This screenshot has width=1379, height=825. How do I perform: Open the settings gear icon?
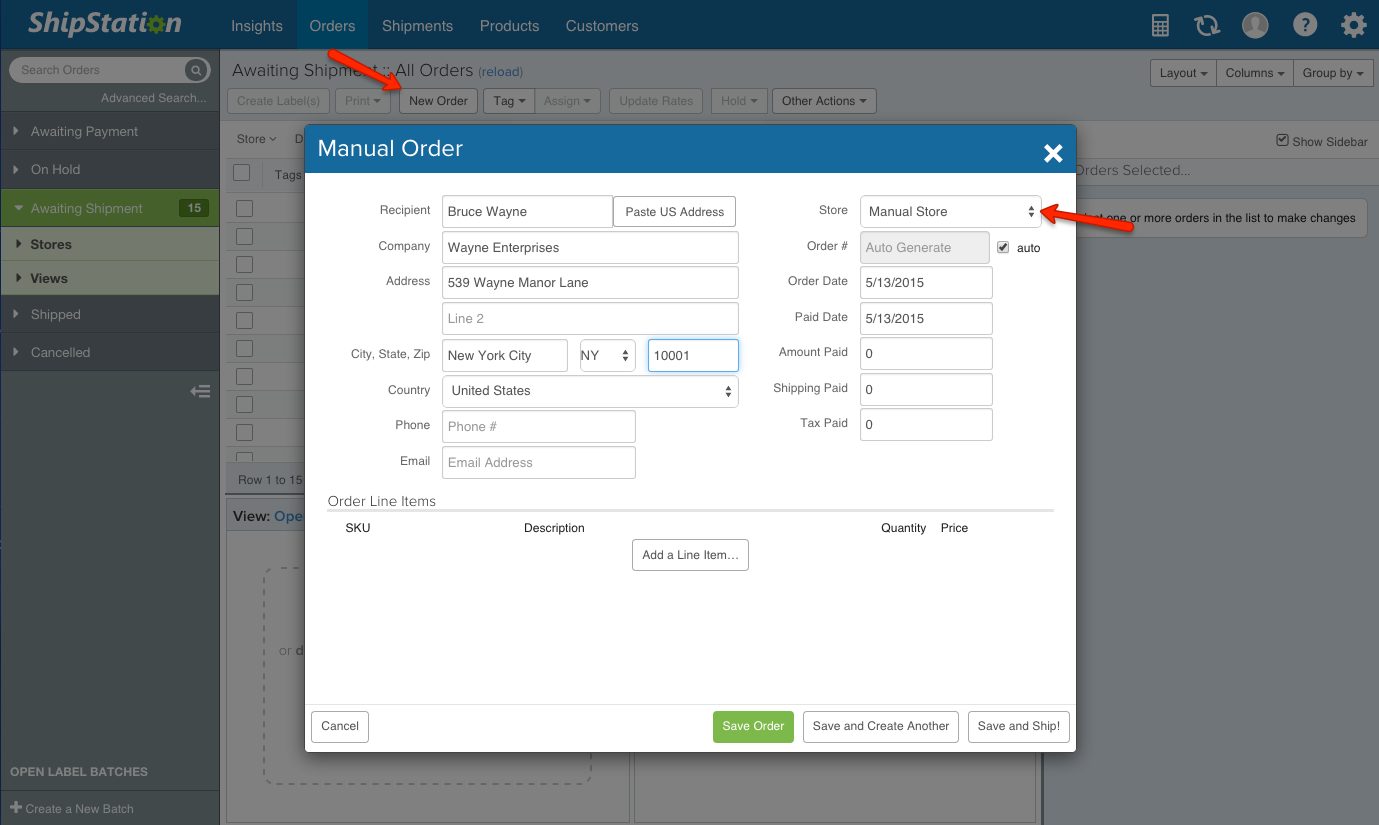pos(1353,26)
